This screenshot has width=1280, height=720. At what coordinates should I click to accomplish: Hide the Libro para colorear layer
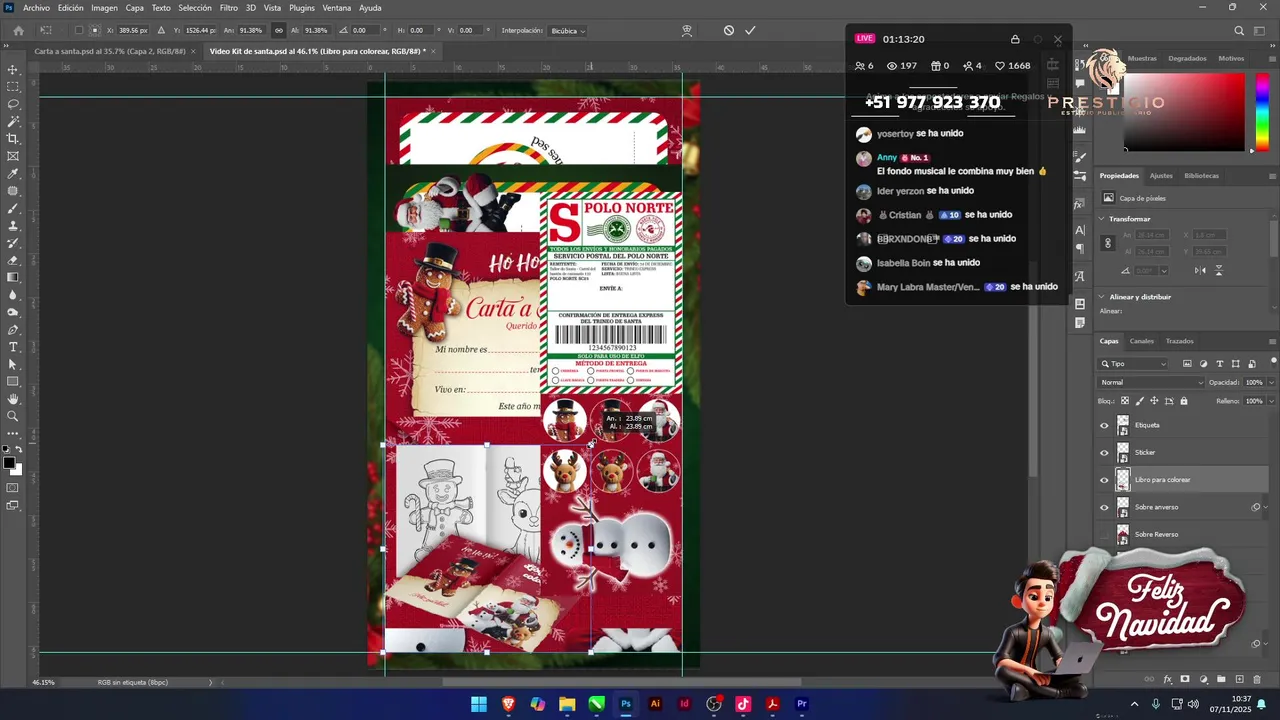(1104, 480)
